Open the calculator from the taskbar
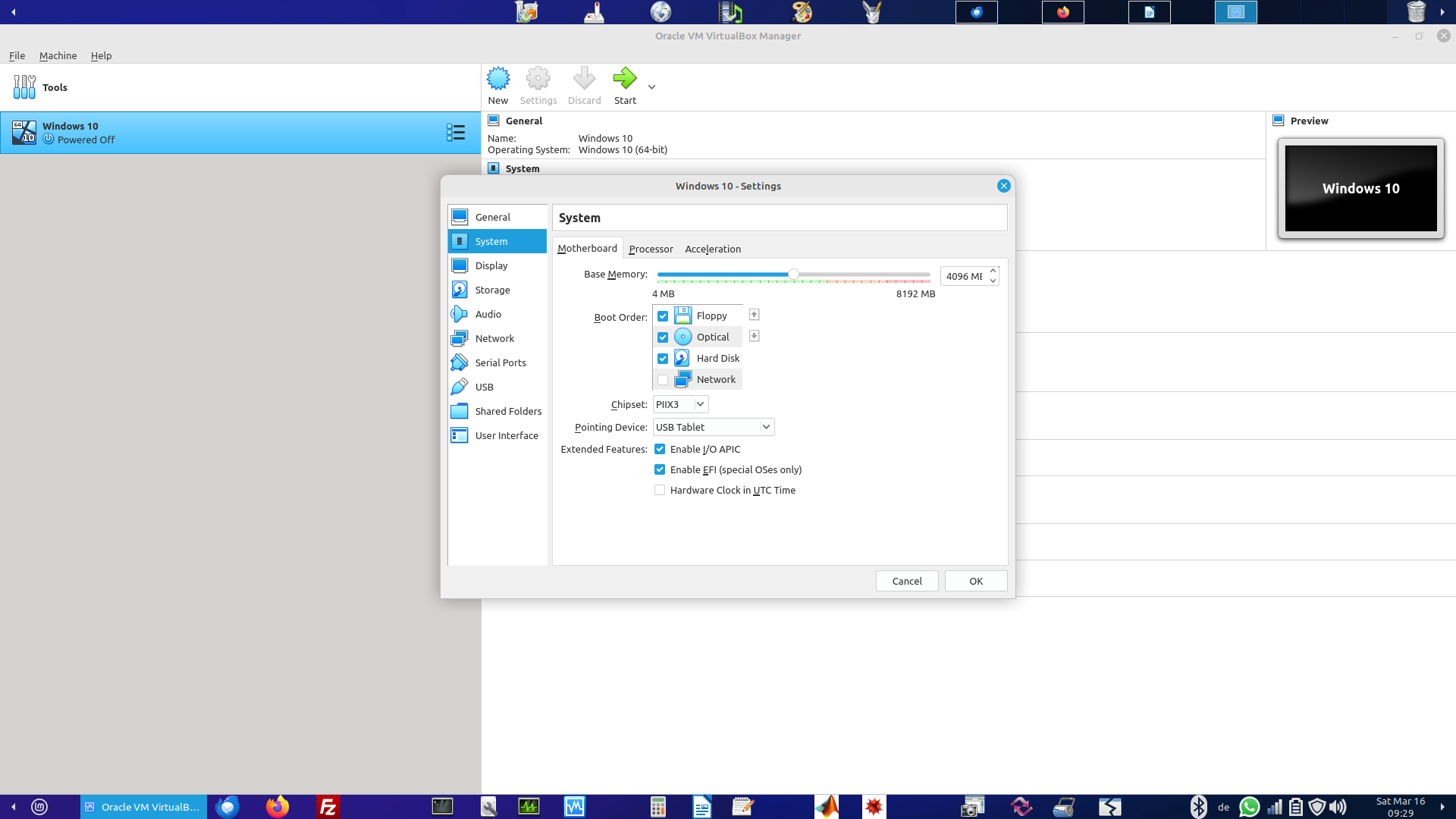Screen dimensions: 1456x819 point(657,807)
